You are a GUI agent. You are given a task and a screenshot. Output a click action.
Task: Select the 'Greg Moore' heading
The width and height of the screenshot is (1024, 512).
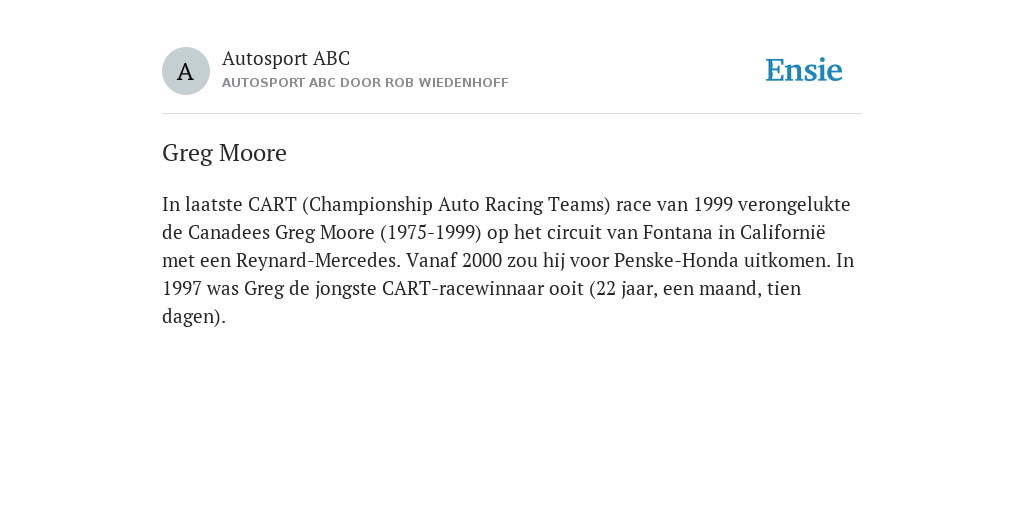[x=224, y=153]
